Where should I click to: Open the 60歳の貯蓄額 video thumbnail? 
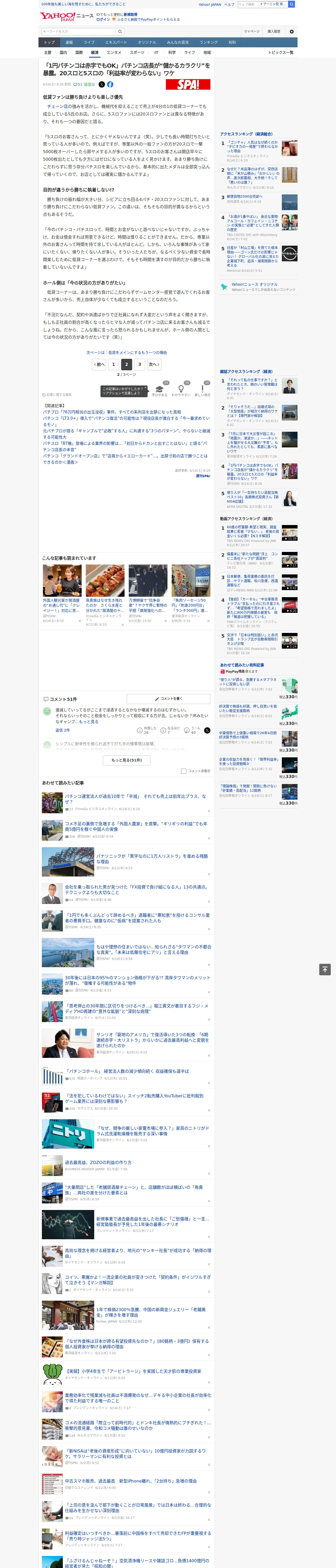tap(290, 533)
